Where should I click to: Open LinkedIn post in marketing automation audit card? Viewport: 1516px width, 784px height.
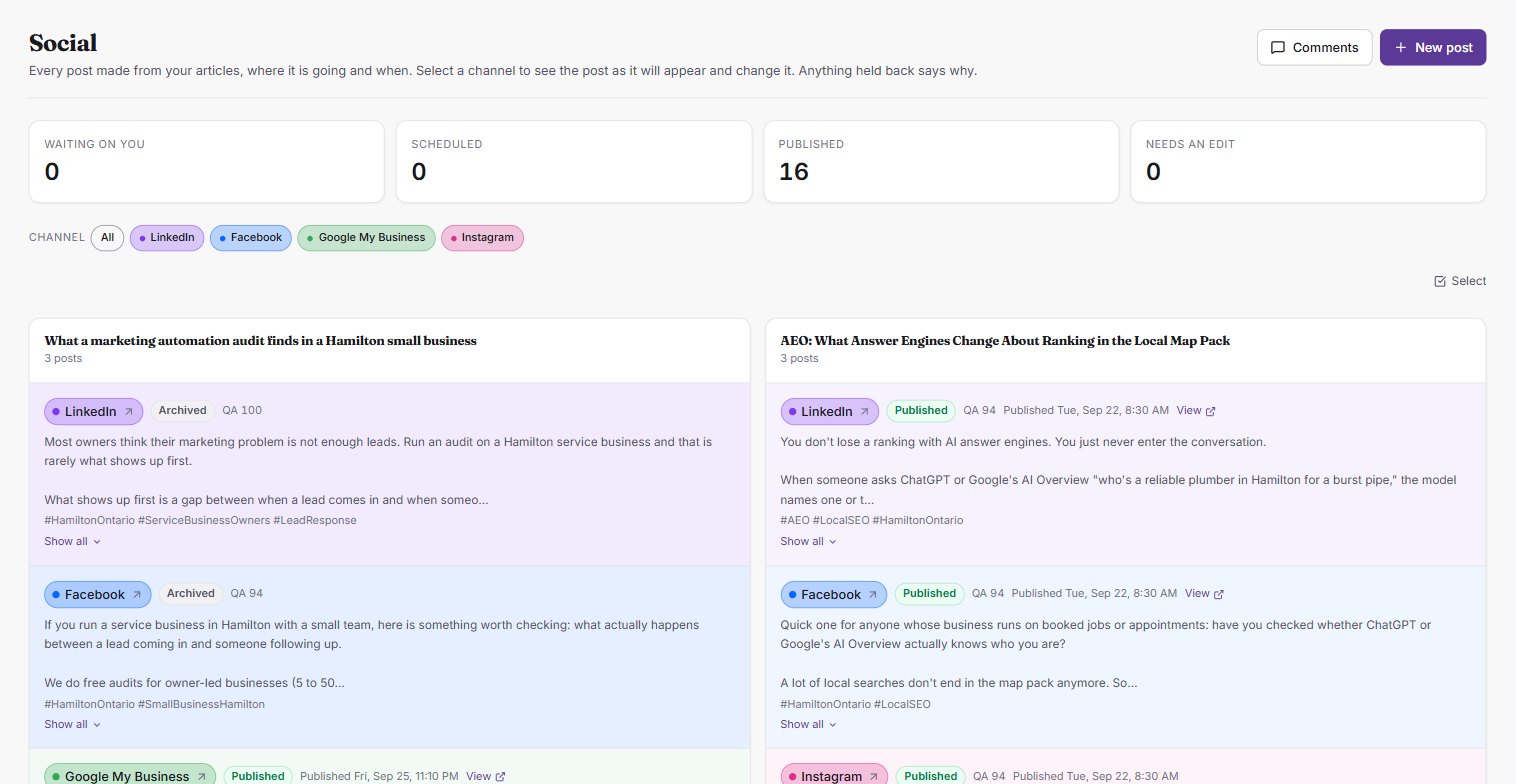point(94,411)
